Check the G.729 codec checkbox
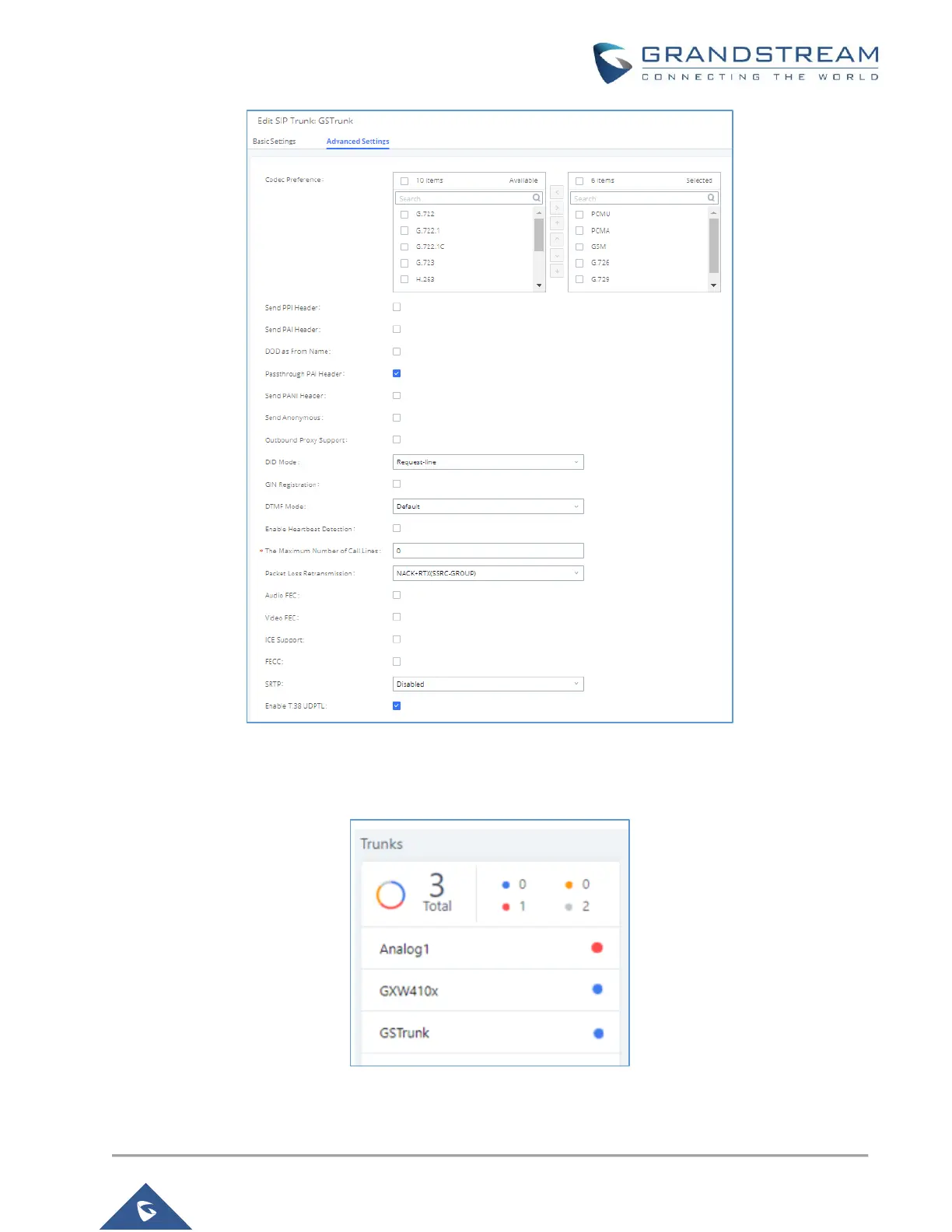Viewport: 952px width, 1232px height. click(579, 279)
